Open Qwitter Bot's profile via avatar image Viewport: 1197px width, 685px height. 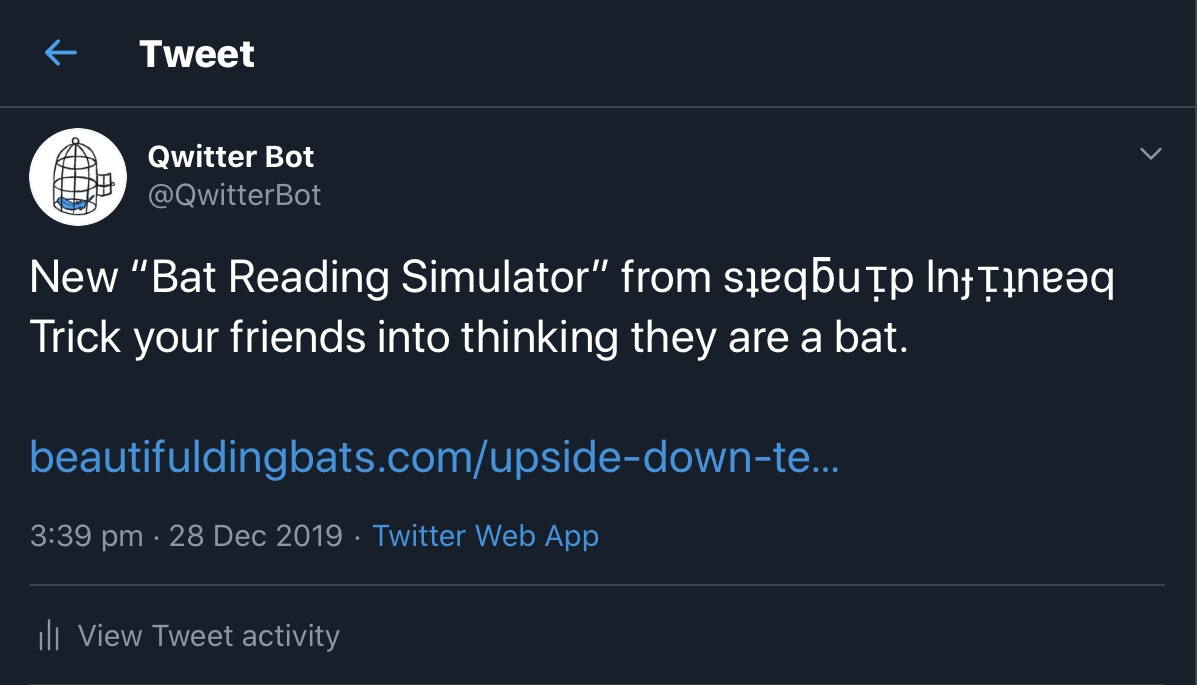click(x=78, y=176)
